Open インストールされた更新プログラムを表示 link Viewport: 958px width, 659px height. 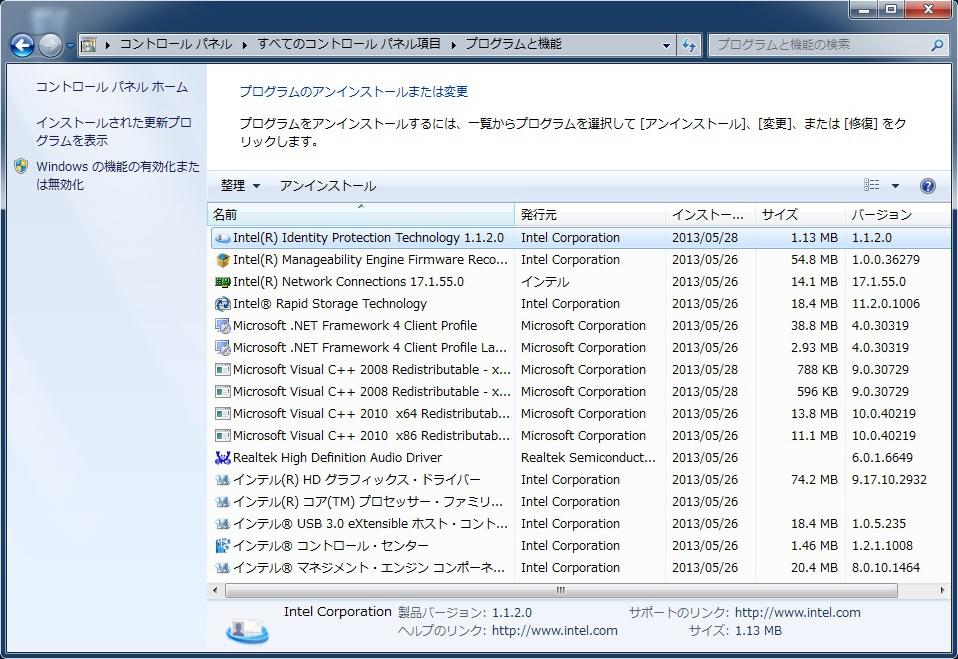tap(114, 131)
